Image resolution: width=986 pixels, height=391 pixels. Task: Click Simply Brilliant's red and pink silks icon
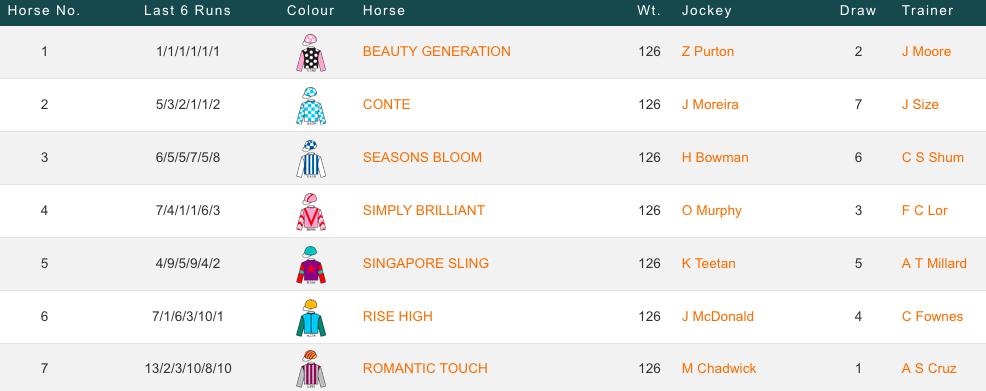(311, 211)
